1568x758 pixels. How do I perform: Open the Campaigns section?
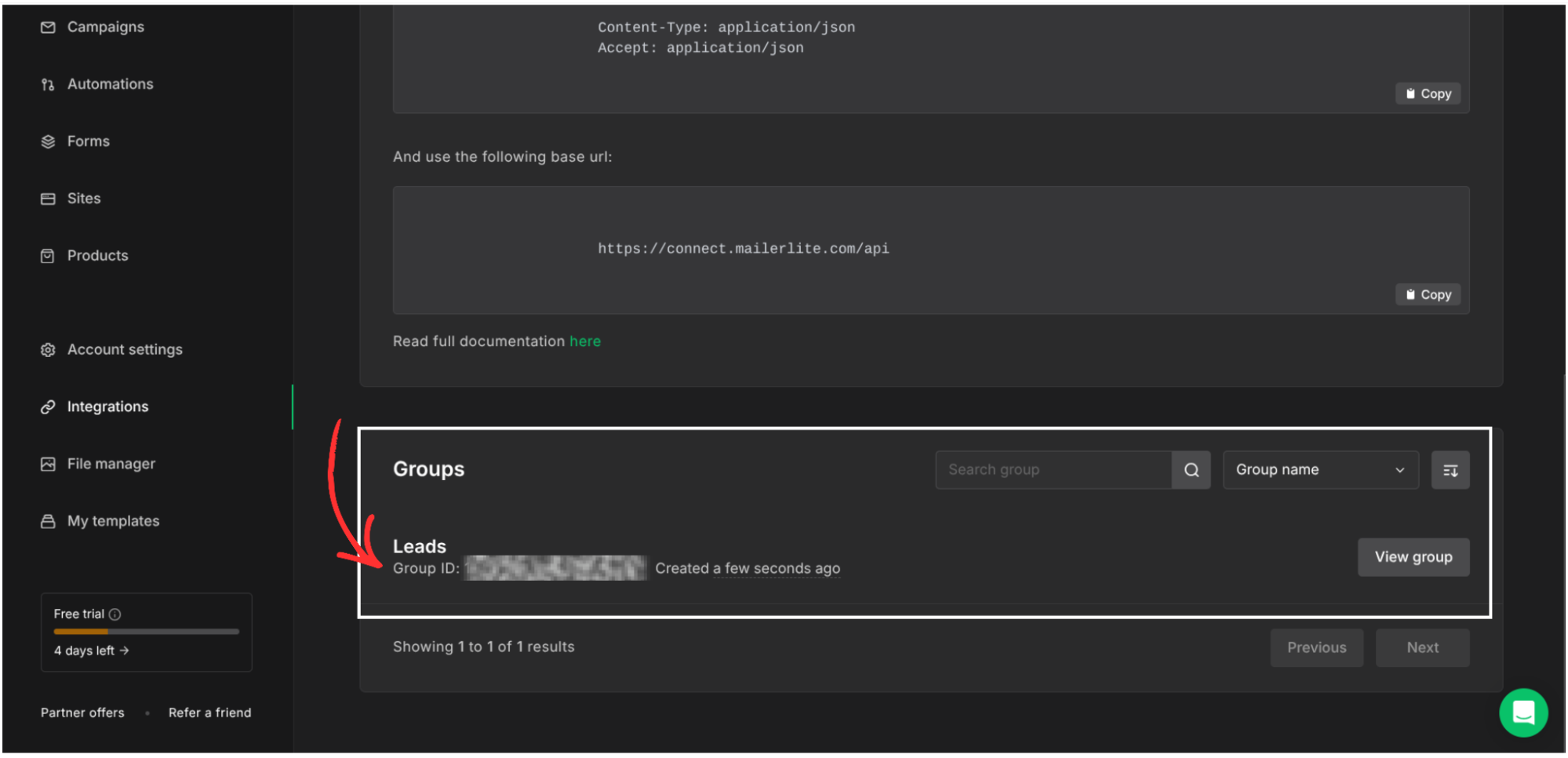tap(105, 26)
